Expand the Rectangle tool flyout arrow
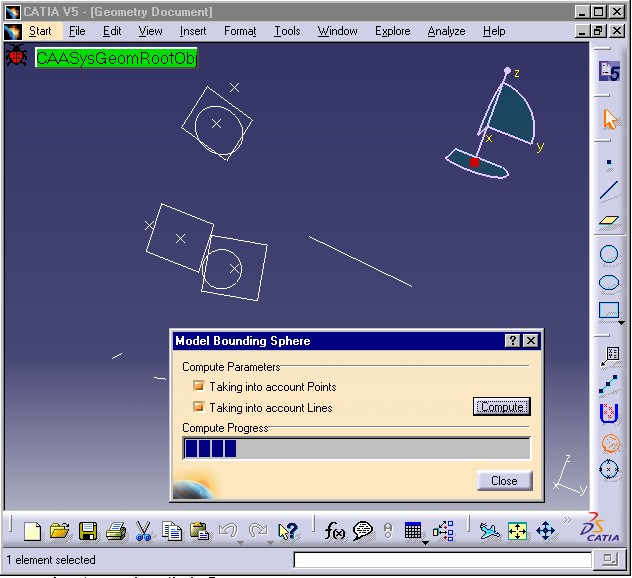Image resolution: width=632 pixels, height=578 pixels. (622, 323)
